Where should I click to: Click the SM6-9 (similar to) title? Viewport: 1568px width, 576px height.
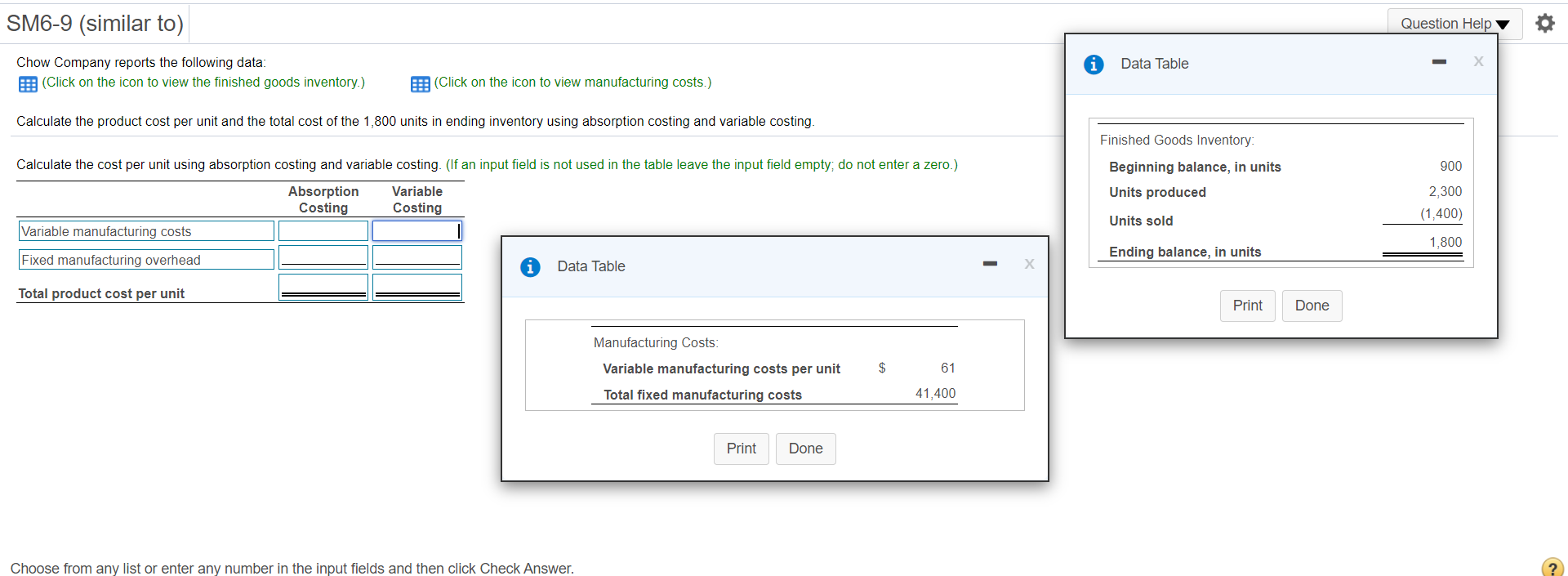[x=95, y=23]
